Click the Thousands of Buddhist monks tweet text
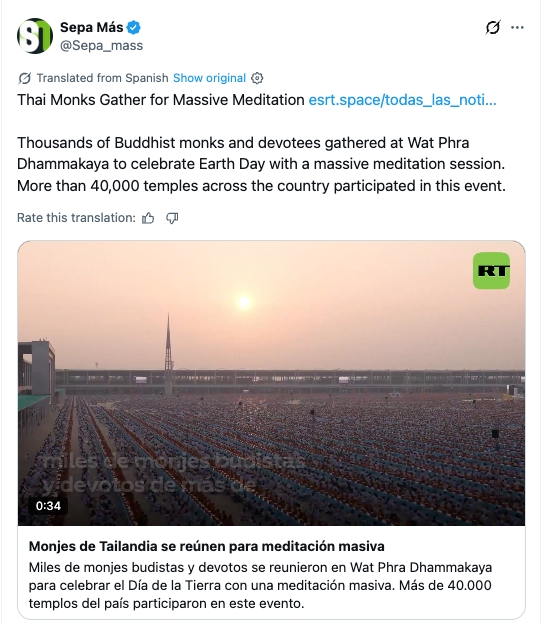The height and width of the screenshot is (624, 545). (261, 164)
